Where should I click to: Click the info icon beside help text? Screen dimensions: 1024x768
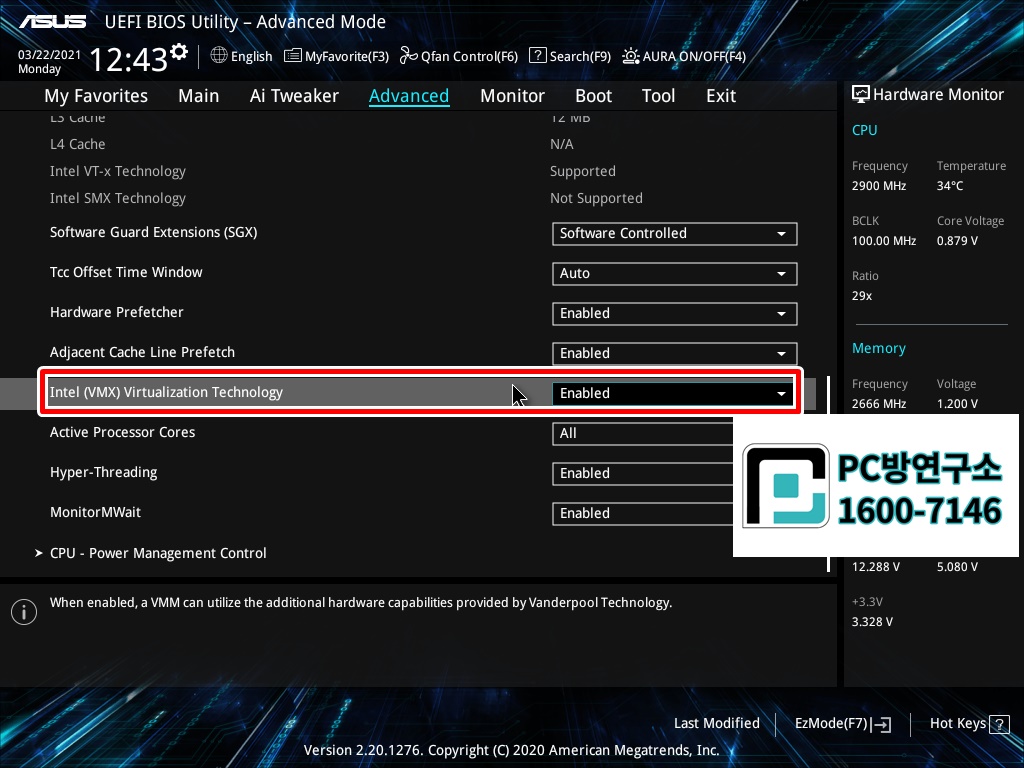pos(24,612)
